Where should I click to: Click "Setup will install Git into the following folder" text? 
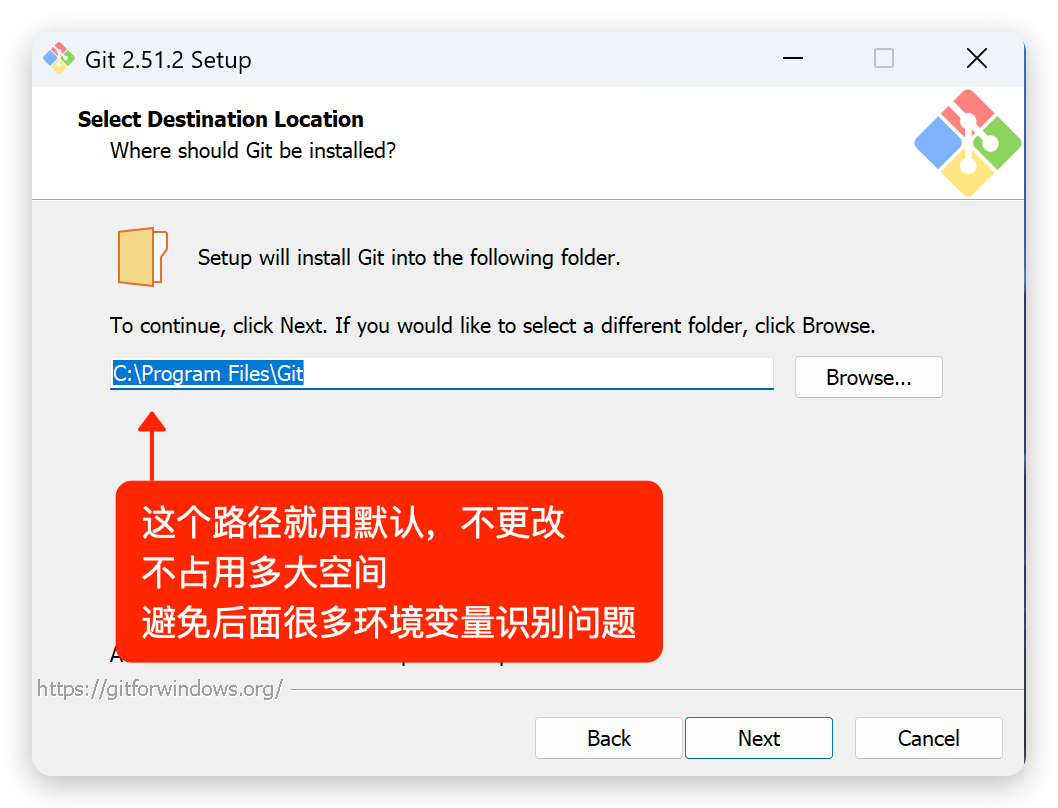click(x=409, y=258)
